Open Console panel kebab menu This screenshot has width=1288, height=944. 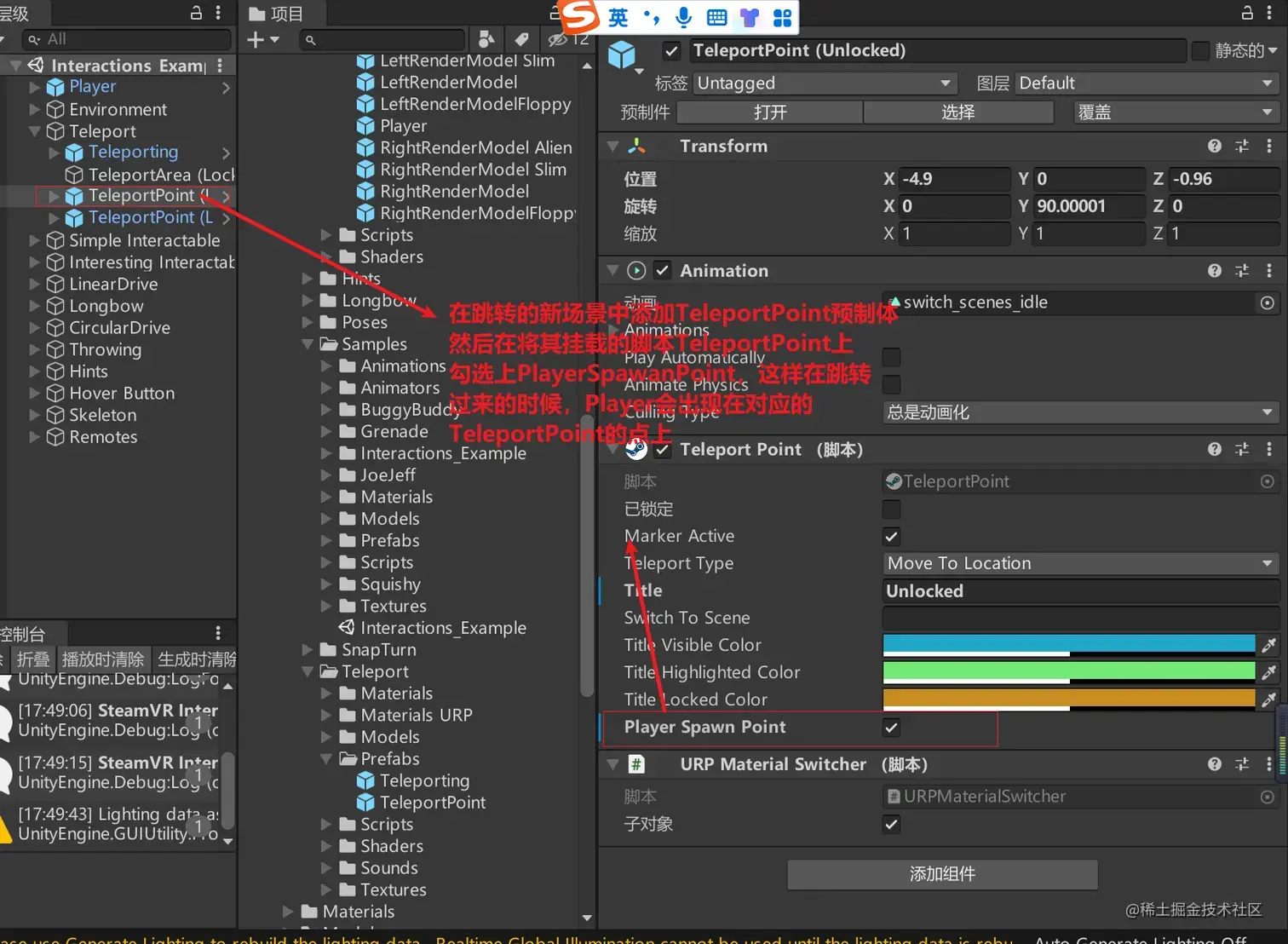218,633
